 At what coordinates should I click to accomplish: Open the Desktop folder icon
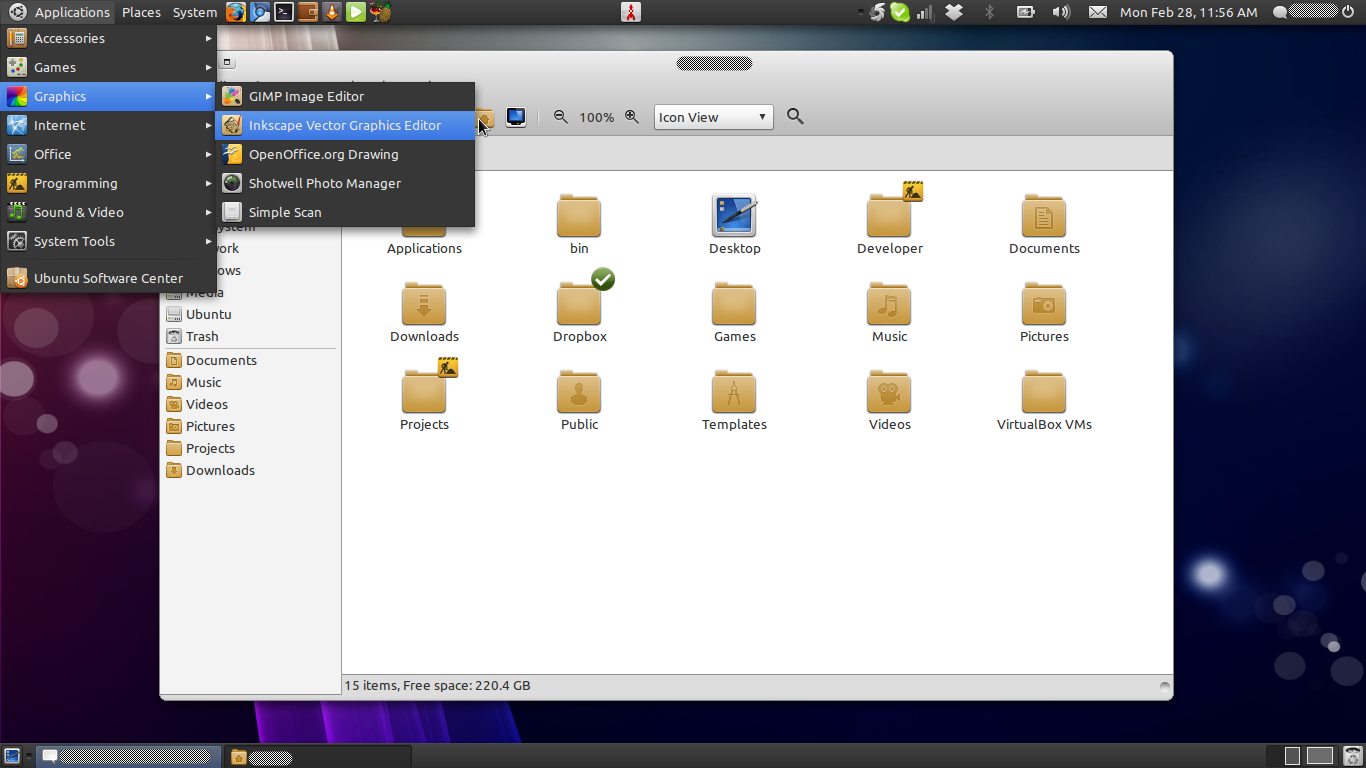[735, 225]
